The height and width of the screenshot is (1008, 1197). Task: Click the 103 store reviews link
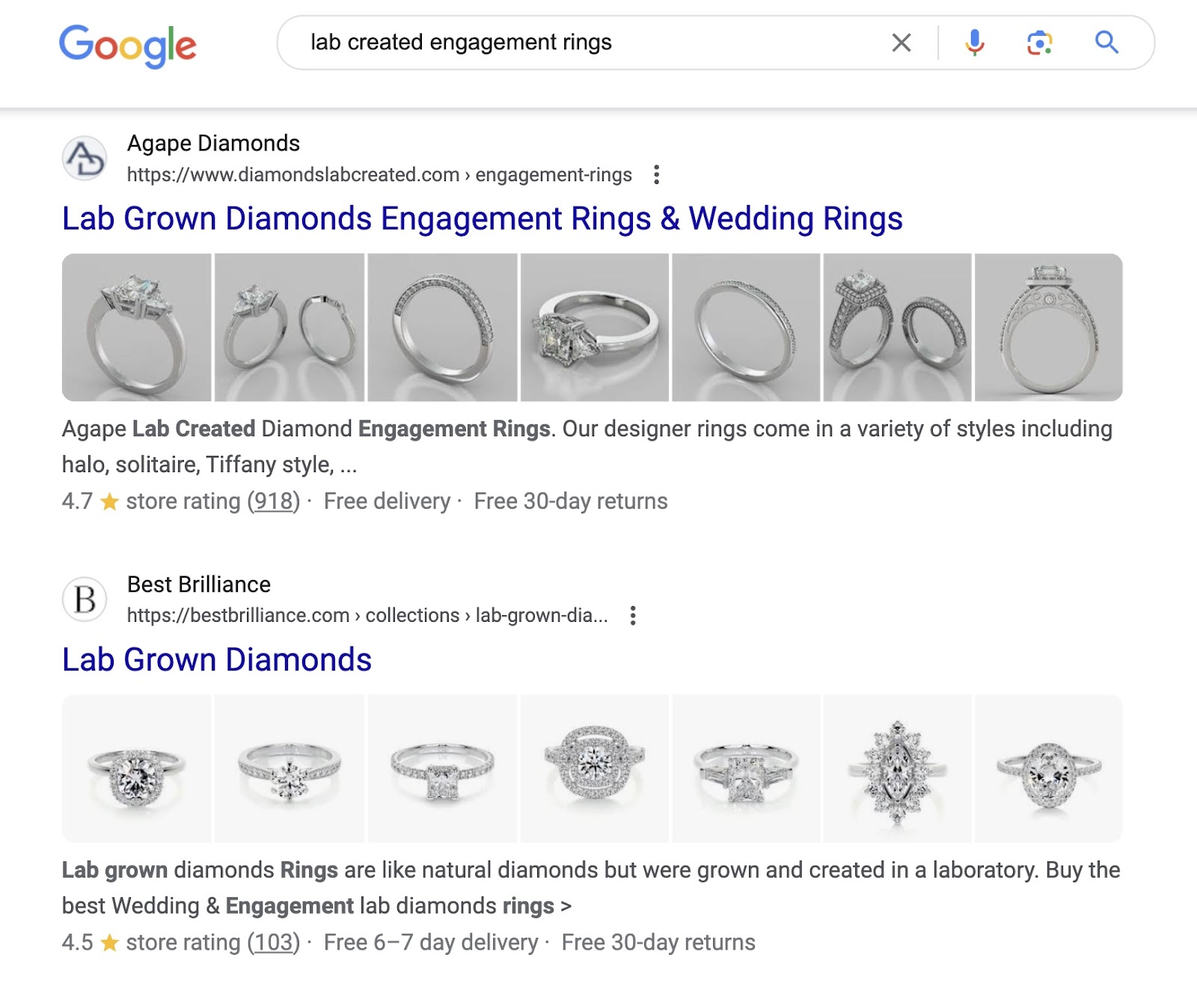pos(274,943)
